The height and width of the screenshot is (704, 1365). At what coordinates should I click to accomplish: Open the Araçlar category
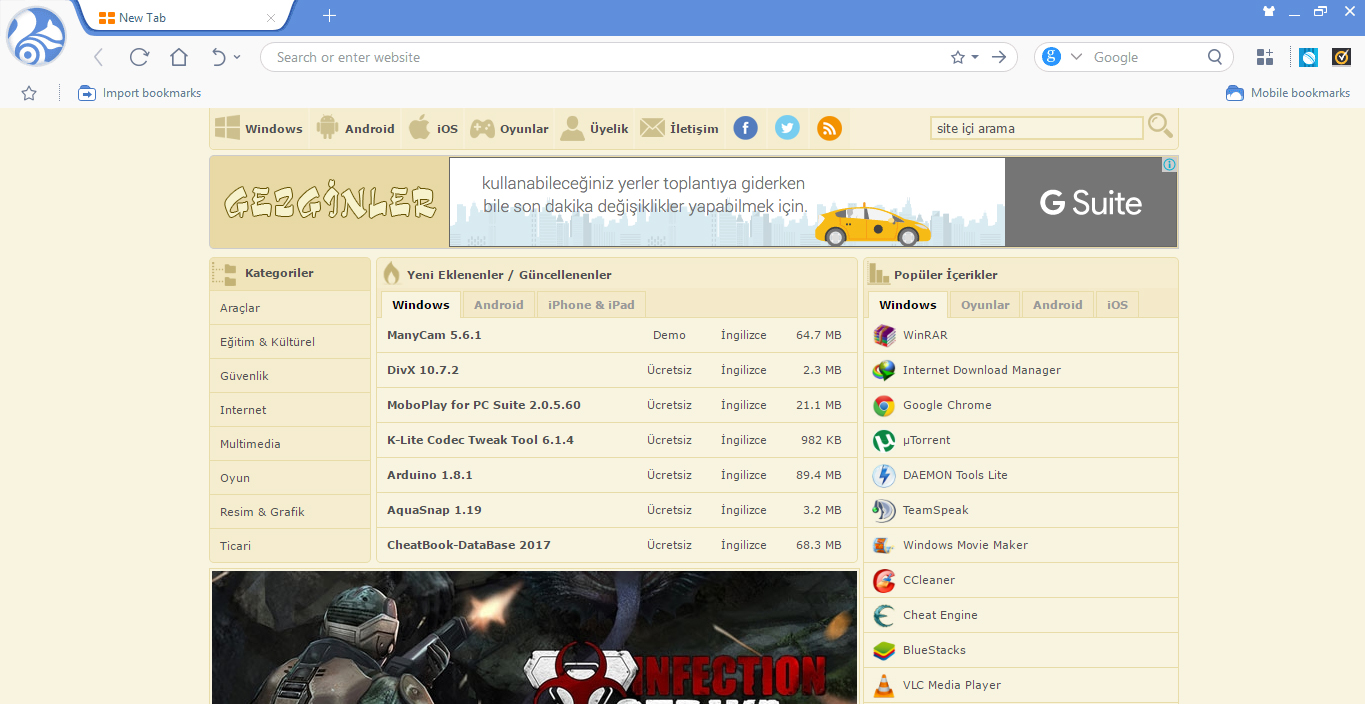[x=290, y=308]
